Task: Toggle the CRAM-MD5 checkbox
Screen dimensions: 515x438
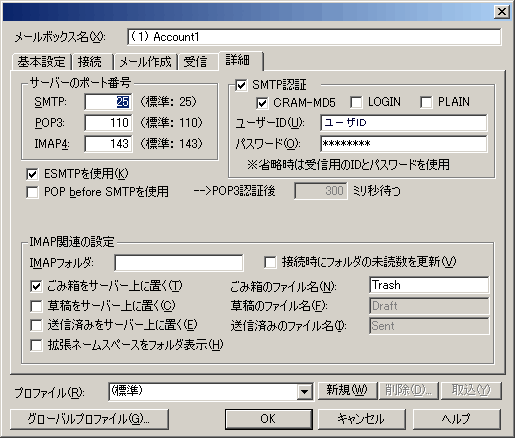Action: [262, 103]
